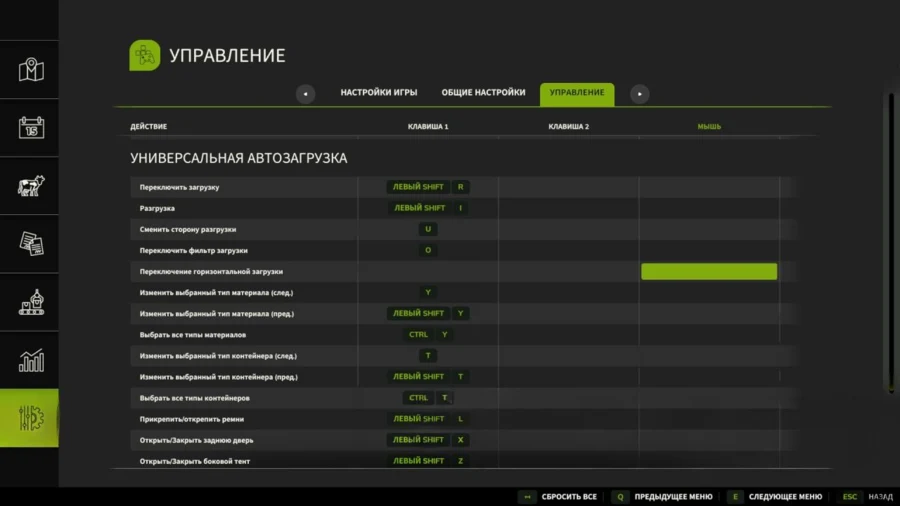Select the Управление tab
The image size is (900, 506).
coord(577,93)
